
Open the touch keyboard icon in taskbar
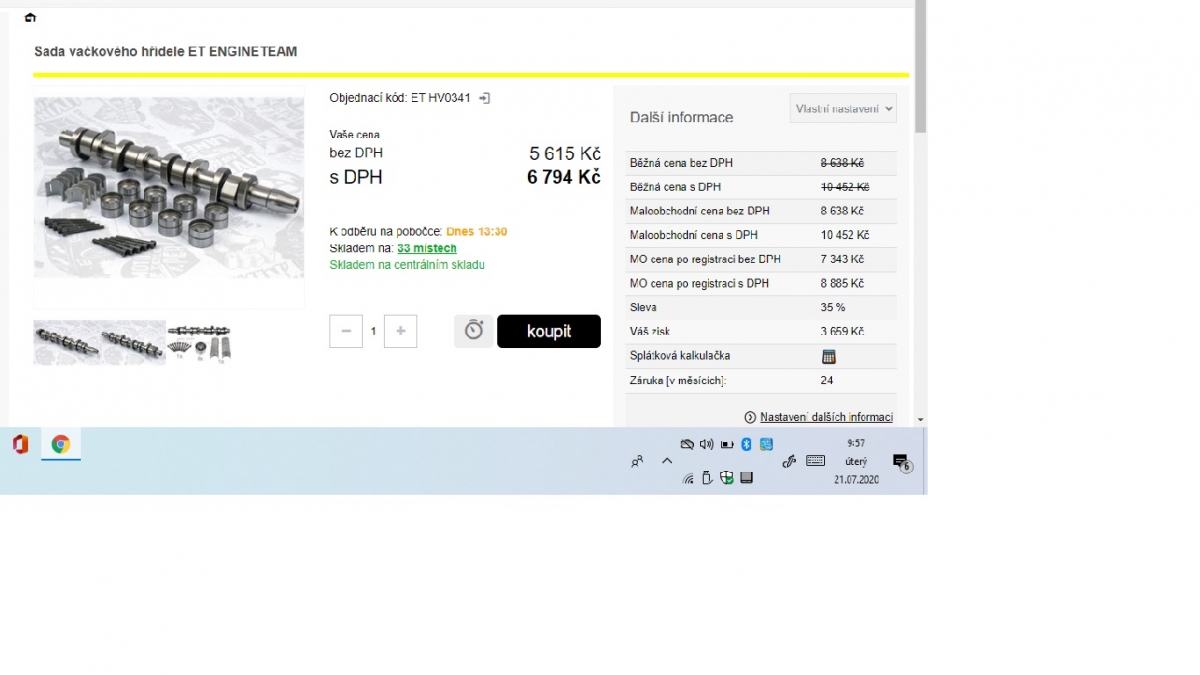(815, 461)
